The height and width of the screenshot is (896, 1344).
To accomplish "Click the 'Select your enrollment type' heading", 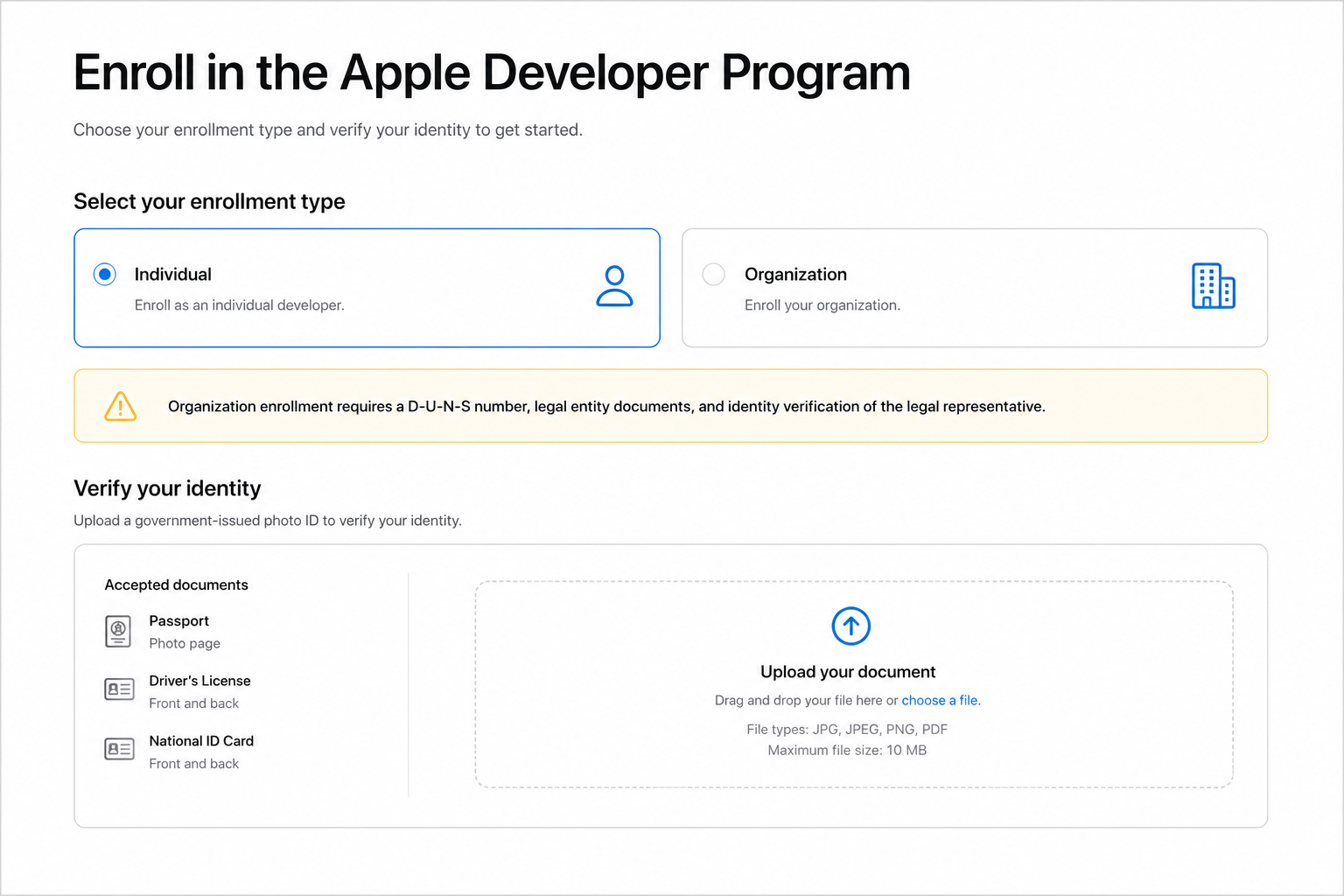I will tap(209, 202).
